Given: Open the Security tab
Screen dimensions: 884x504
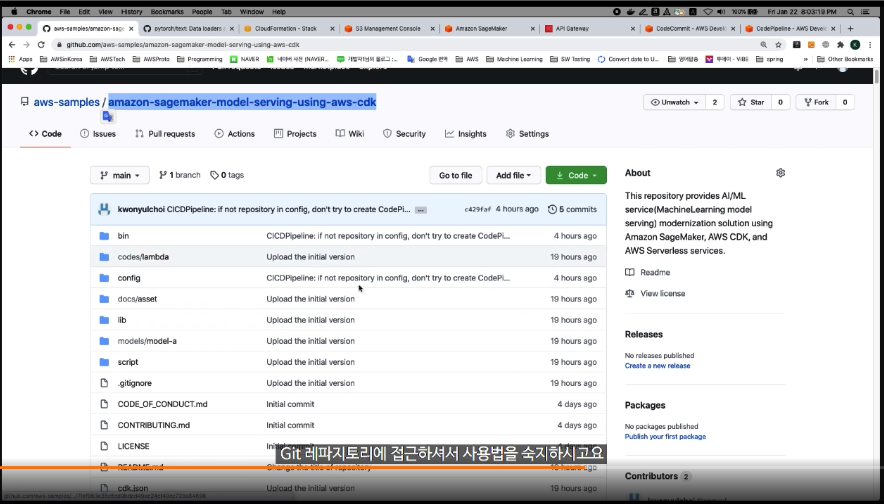Looking at the screenshot, I should click(404, 134).
